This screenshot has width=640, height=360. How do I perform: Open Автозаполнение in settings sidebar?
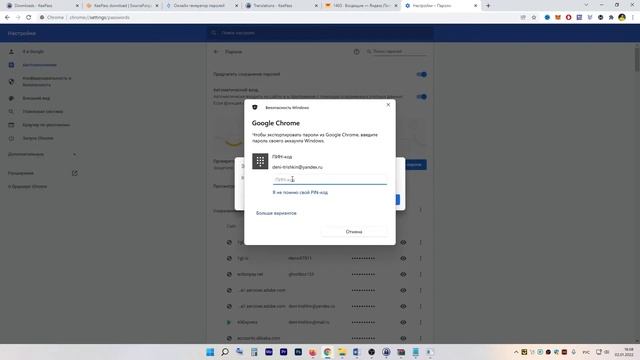point(39,65)
